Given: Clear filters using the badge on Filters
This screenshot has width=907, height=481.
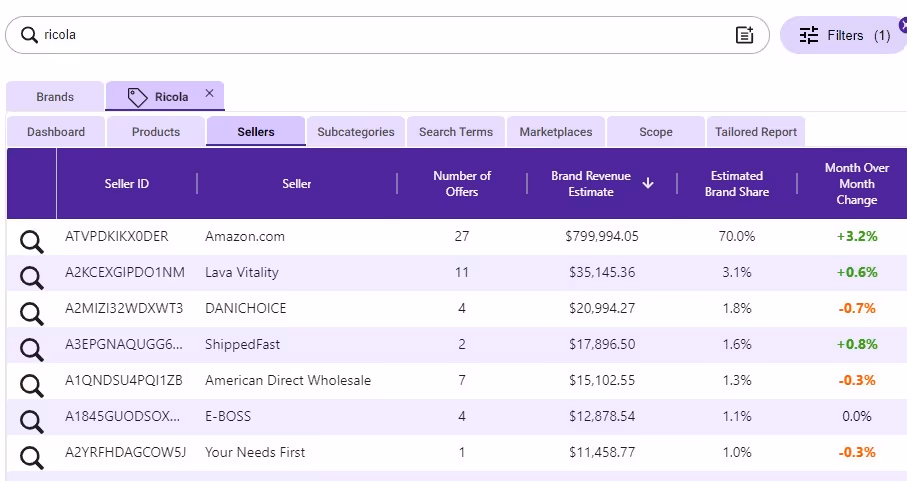Looking at the screenshot, I should pos(903,25).
